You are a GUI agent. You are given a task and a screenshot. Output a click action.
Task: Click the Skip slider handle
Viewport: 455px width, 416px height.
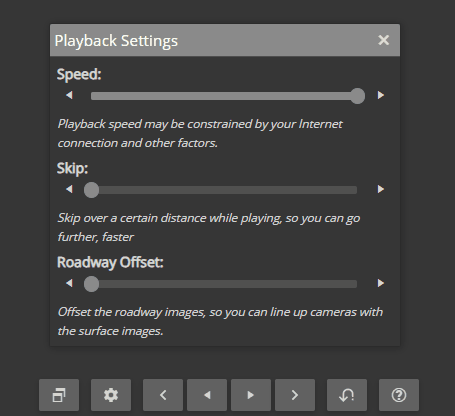[91, 190]
